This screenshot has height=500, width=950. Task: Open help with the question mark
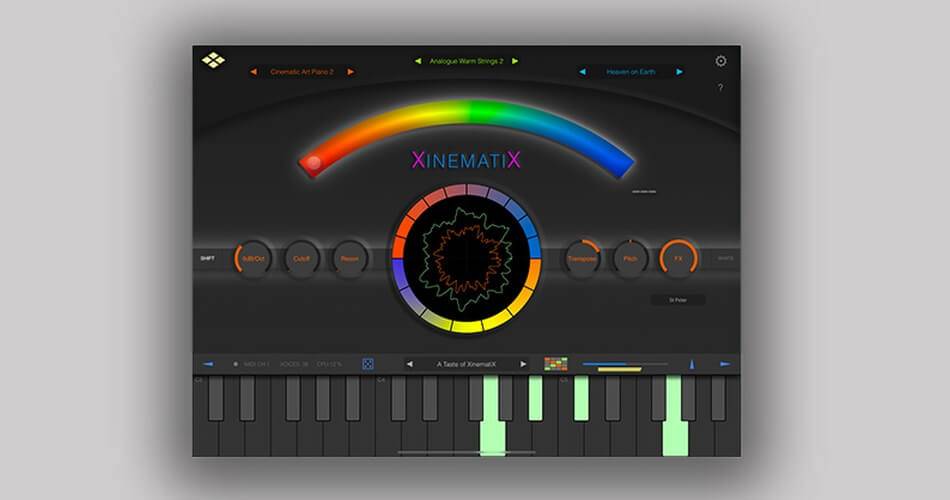click(x=720, y=87)
